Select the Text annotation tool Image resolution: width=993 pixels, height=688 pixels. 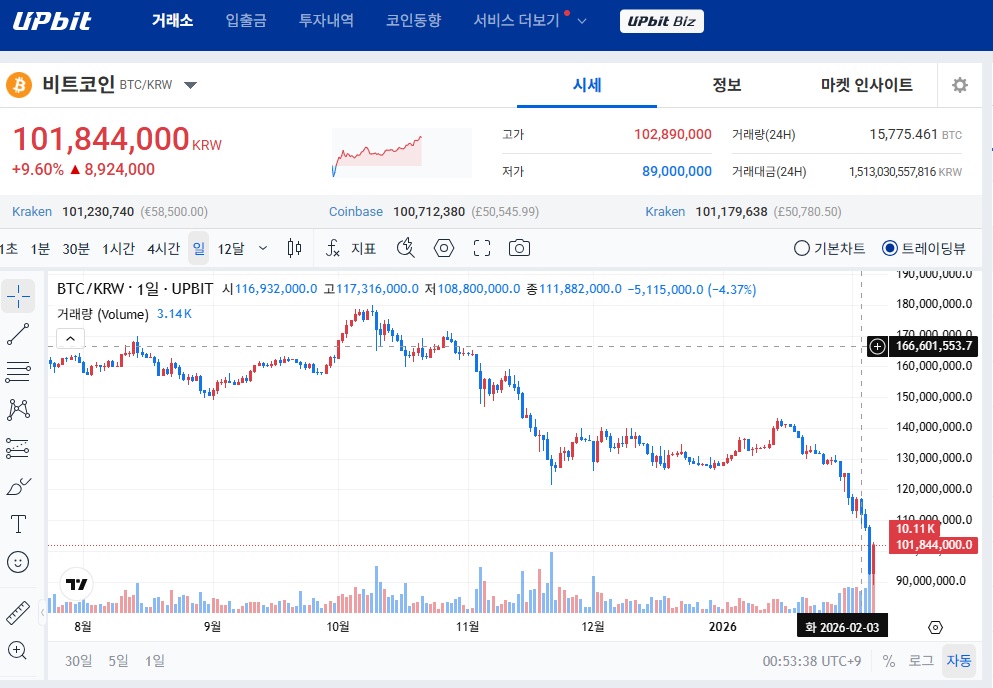[18, 525]
